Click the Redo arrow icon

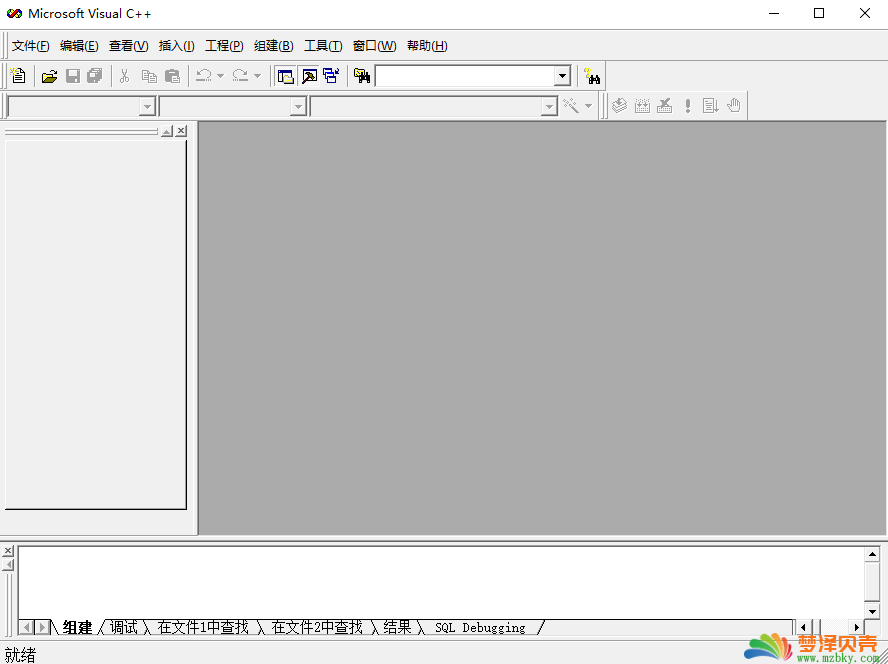pos(240,75)
